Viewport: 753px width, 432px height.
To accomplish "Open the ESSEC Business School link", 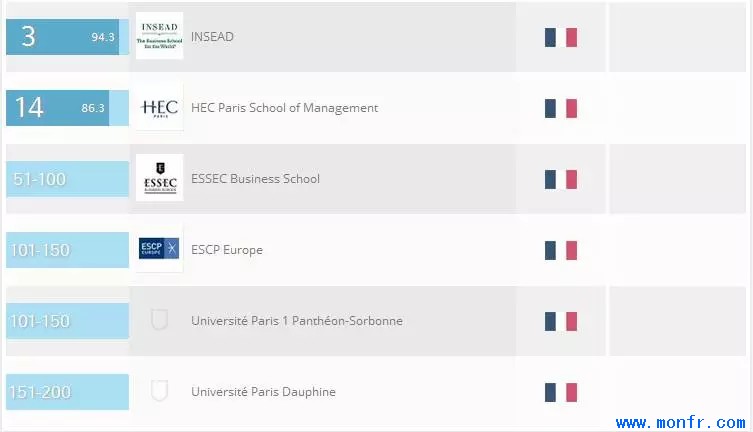I will coord(255,179).
